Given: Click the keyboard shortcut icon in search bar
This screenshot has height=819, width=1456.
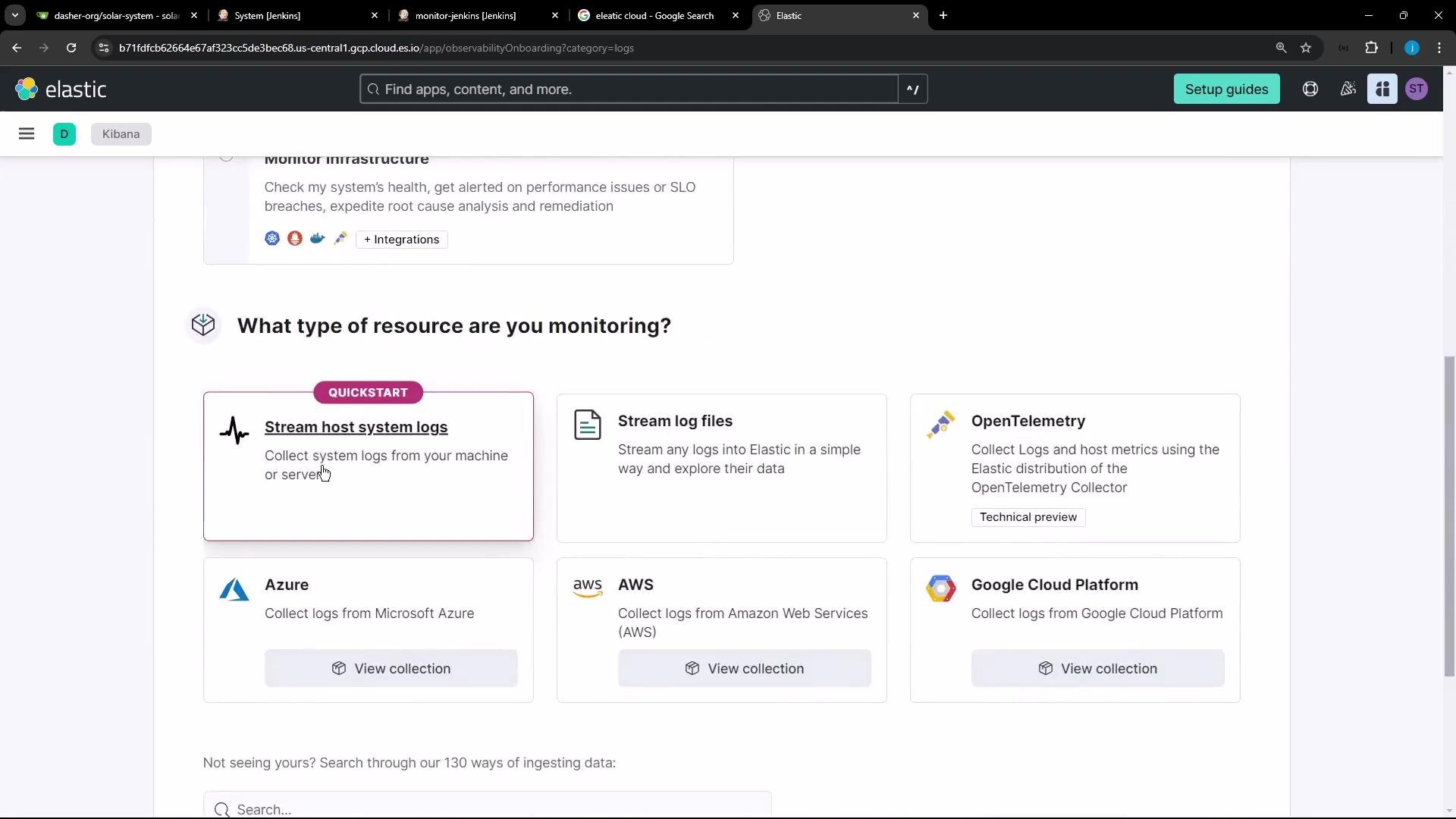Looking at the screenshot, I should pyautogui.click(x=913, y=89).
